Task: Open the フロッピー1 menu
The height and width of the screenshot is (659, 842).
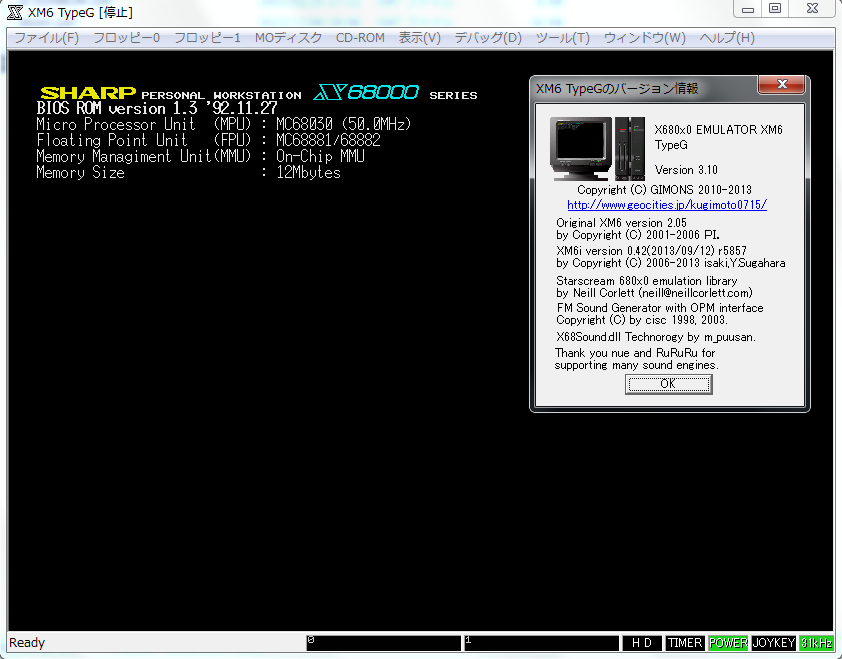Action: [207, 38]
